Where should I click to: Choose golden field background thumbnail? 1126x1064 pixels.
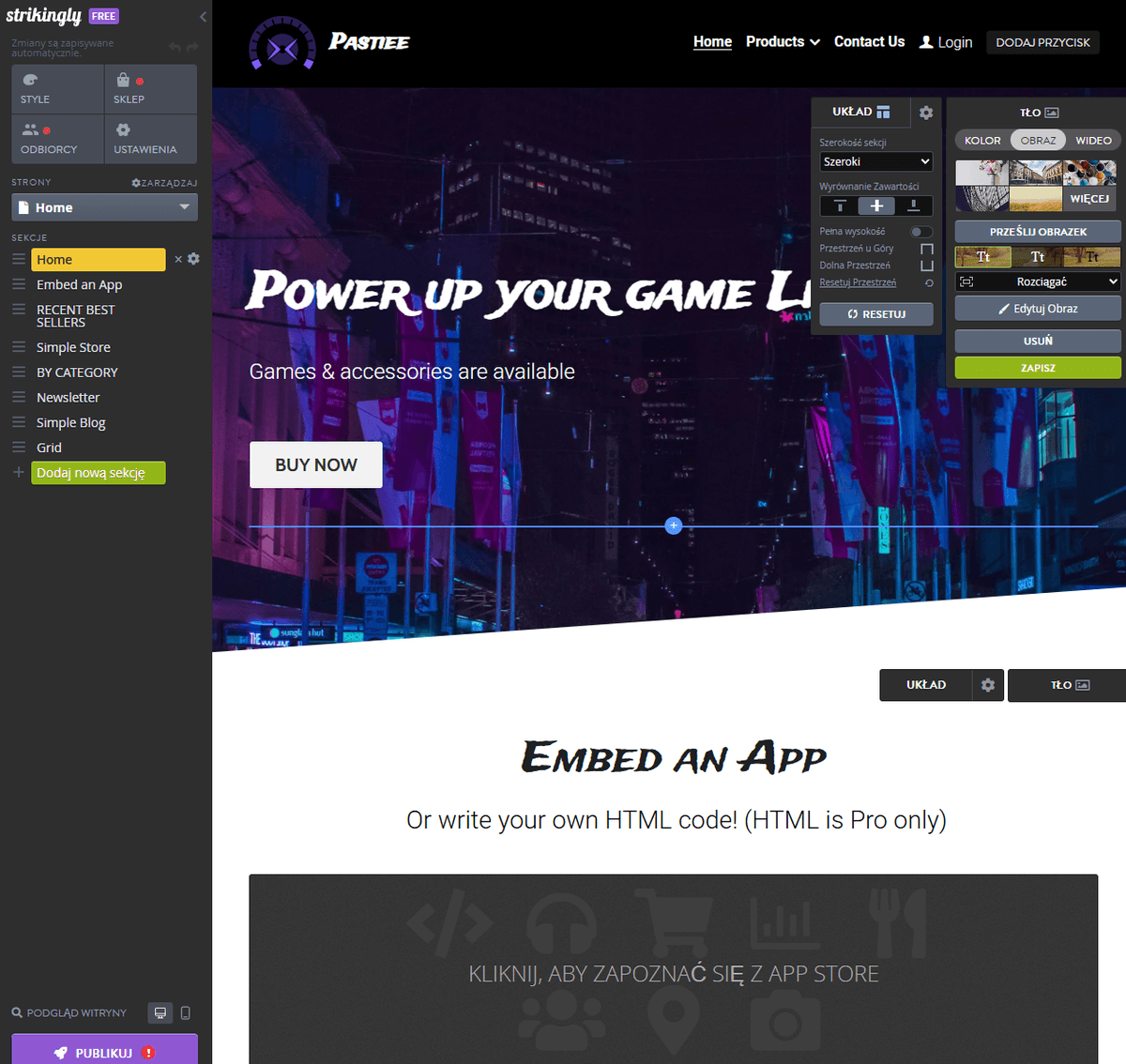(x=1036, y=198)
